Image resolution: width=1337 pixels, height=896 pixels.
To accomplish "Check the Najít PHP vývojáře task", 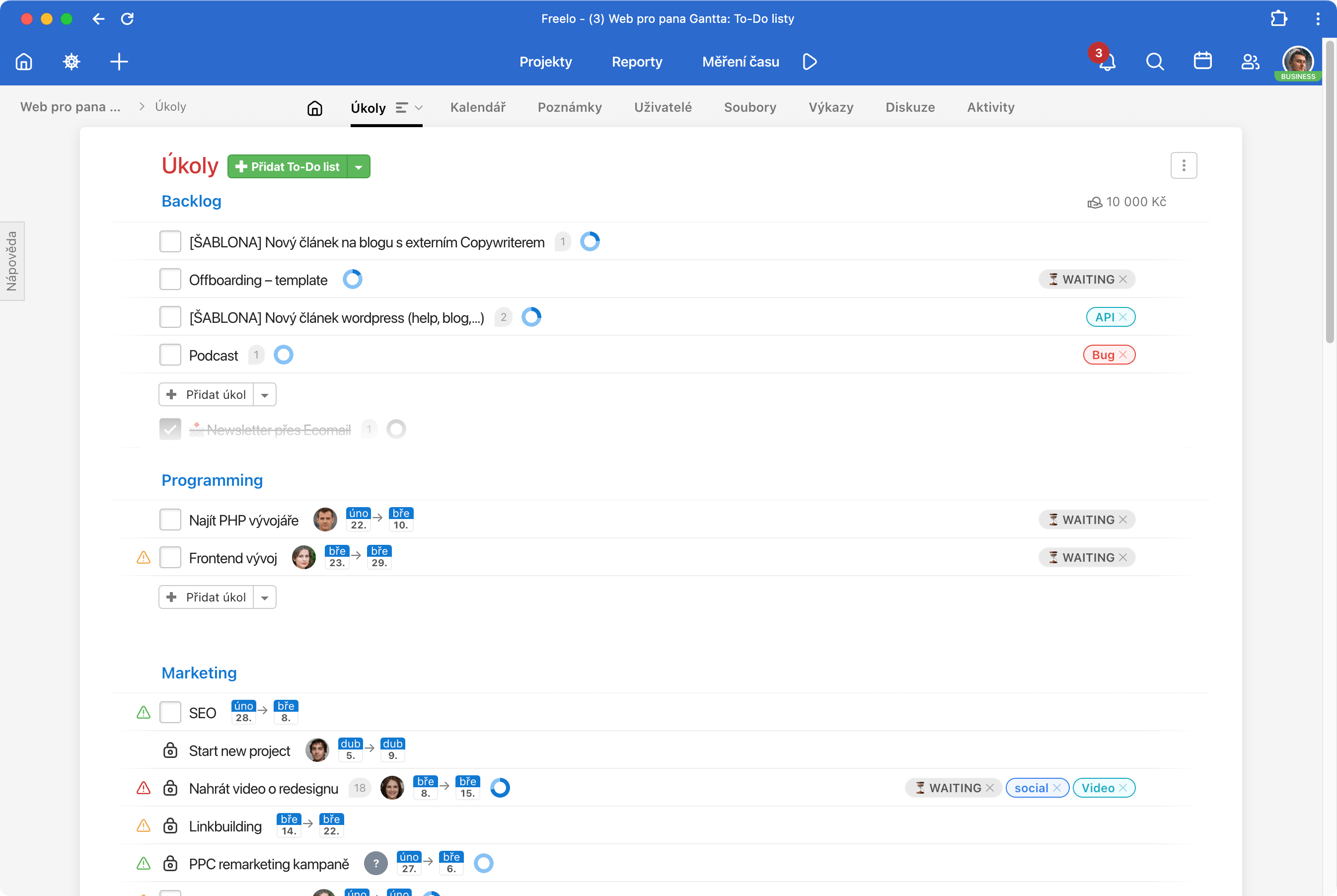I will pyautogui.click(x=170, y=520).
